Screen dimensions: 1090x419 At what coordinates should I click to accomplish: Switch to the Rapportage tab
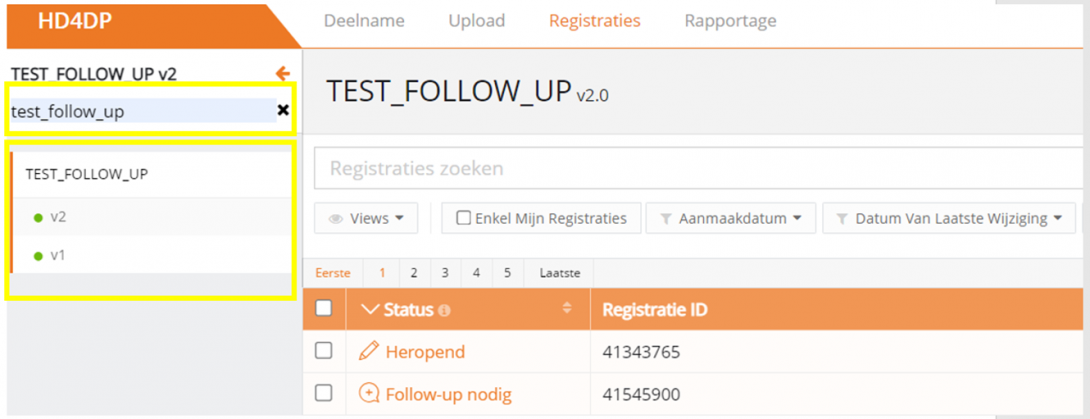730,21
